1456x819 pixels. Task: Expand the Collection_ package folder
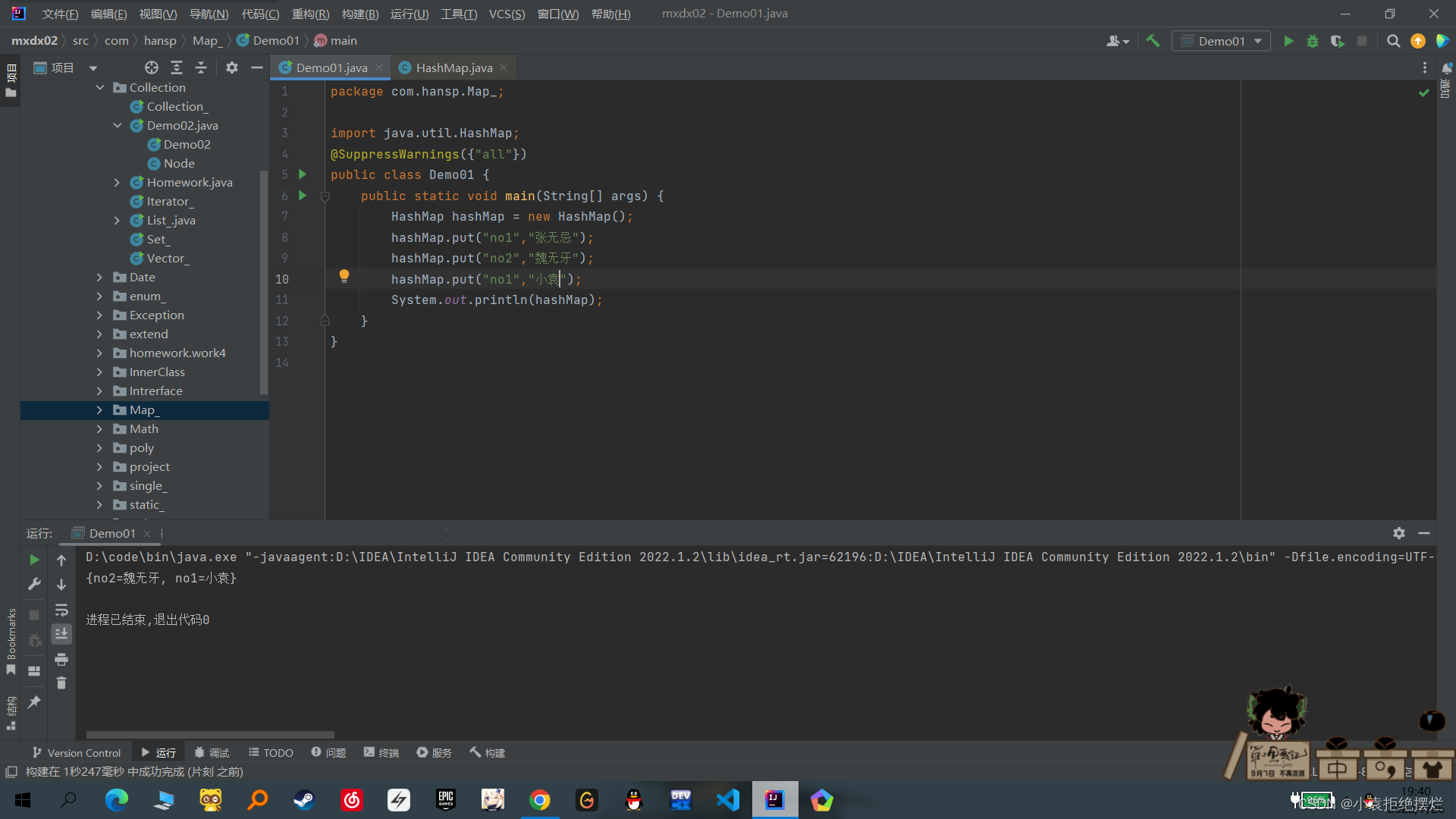(x=180, y=106)
